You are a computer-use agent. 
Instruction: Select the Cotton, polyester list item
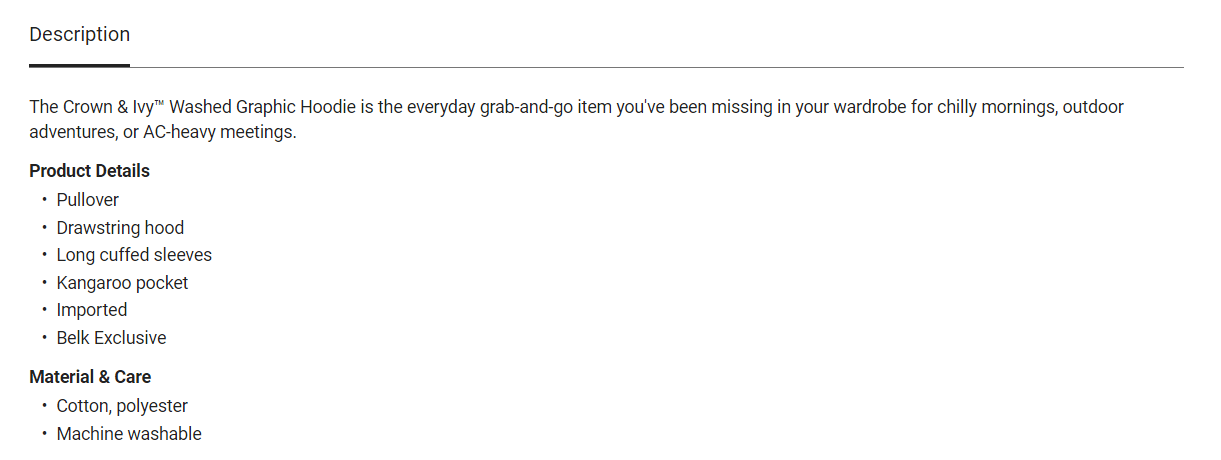click(122, 406)
